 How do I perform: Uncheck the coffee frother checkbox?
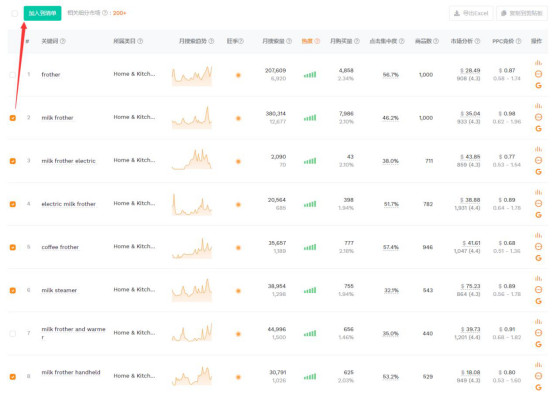tap(12, 247)
